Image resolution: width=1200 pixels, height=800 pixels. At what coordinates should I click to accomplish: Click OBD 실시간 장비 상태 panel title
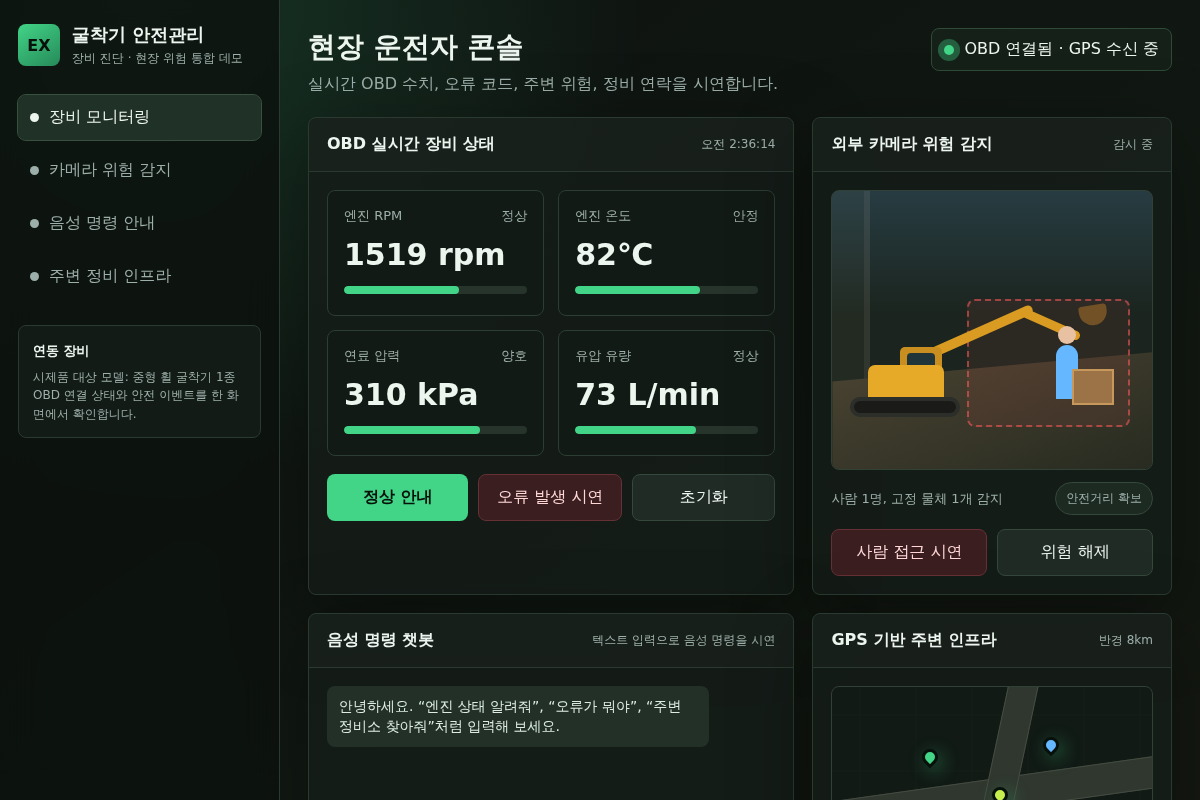[x=411, y=144]
